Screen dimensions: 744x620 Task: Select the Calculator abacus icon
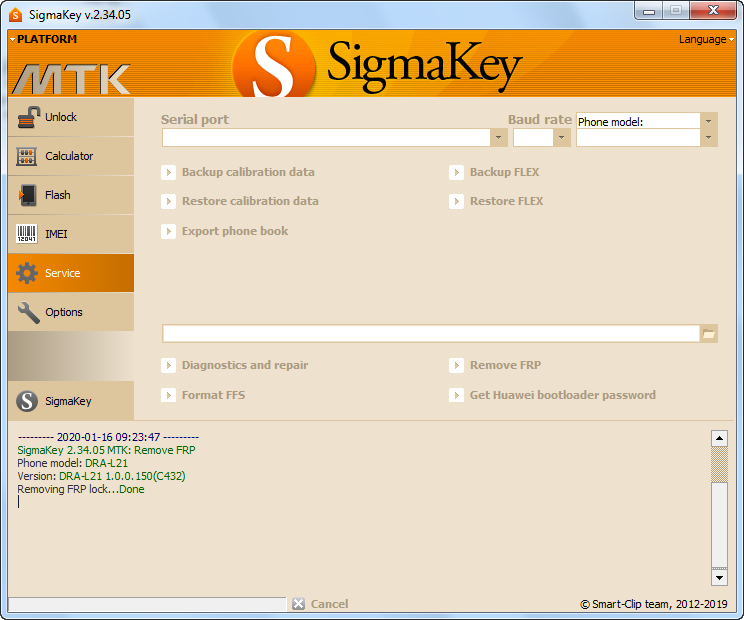pyautogui.click(x=27, y=156)
